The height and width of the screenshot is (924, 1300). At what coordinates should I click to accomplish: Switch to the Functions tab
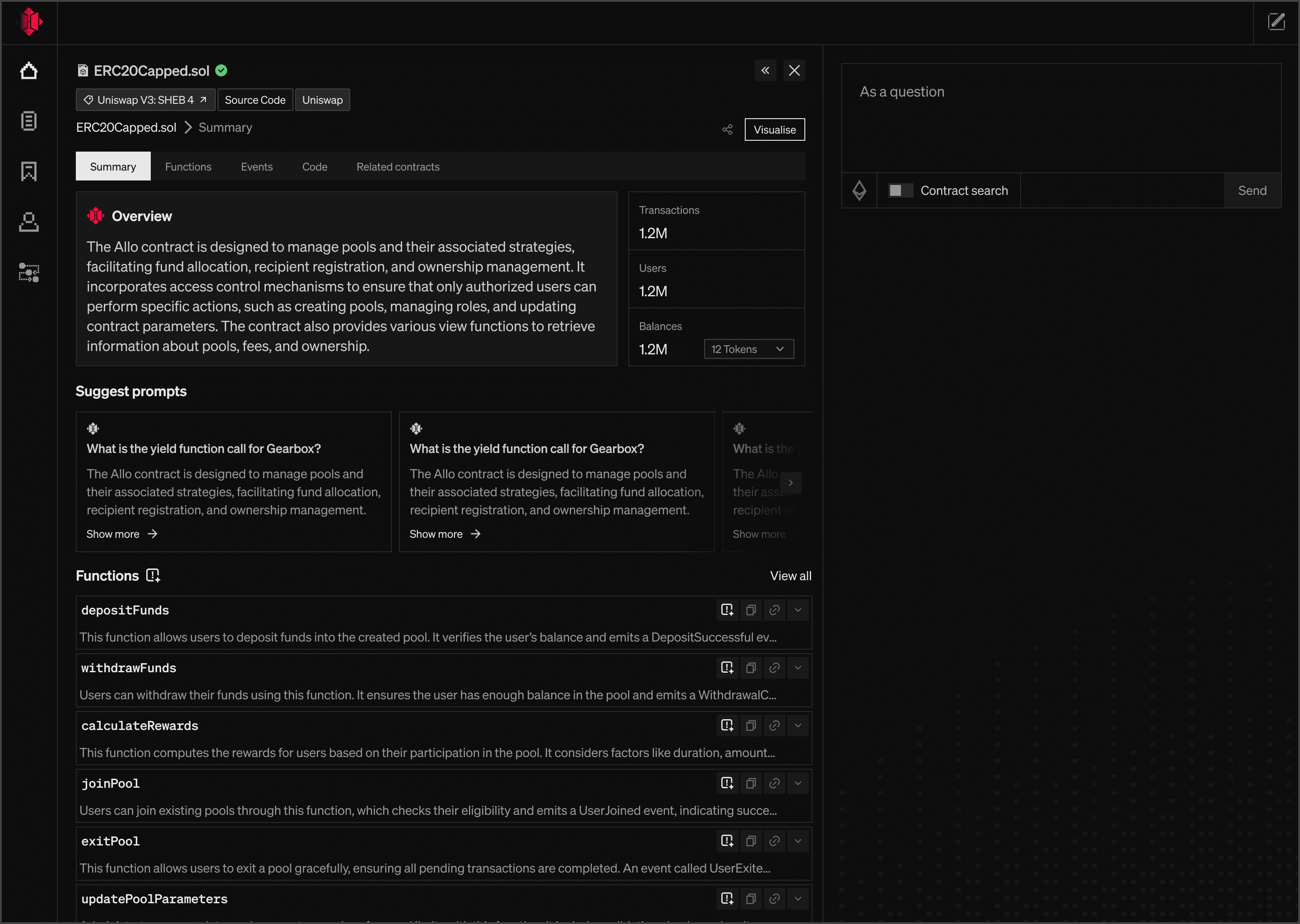point(188,166)
